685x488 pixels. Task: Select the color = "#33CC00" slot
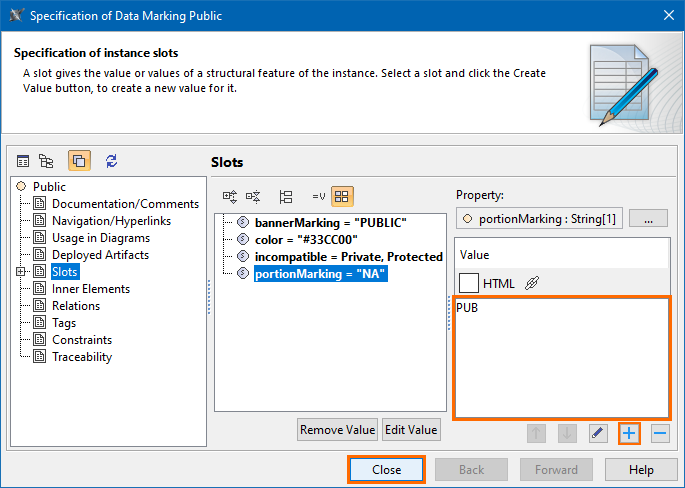(299, 239)
